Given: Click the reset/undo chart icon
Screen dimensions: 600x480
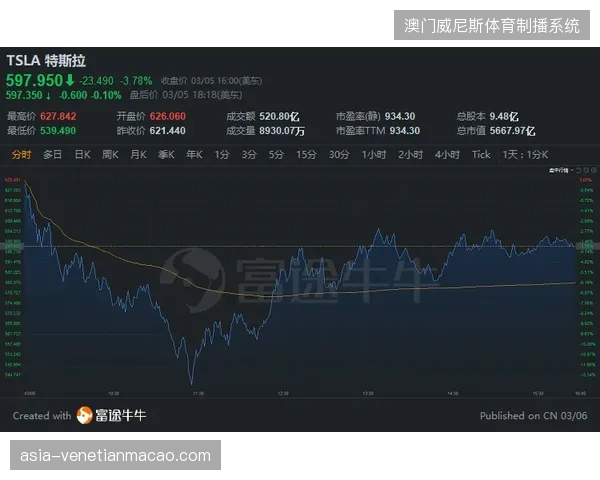Looking at the screenshot, I should tap(579, 170).
